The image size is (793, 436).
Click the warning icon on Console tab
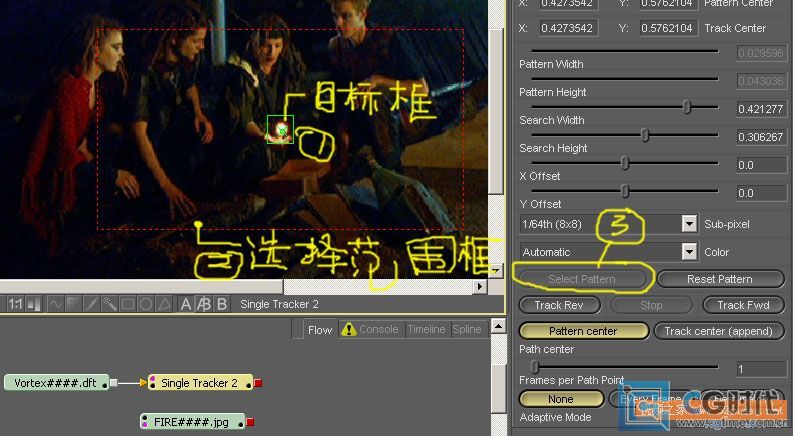click(x=348, y=329)
